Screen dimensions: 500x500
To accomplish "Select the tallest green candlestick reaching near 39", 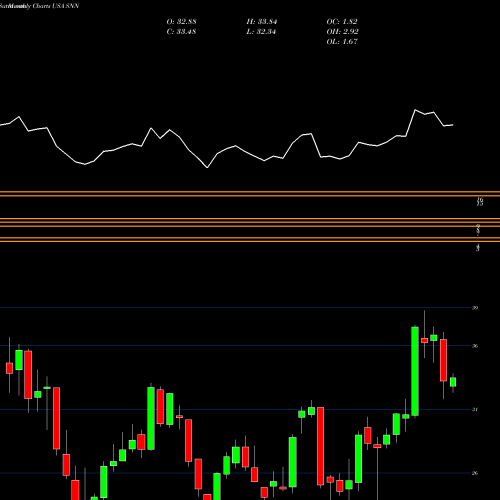I will [x=415, y=371].
